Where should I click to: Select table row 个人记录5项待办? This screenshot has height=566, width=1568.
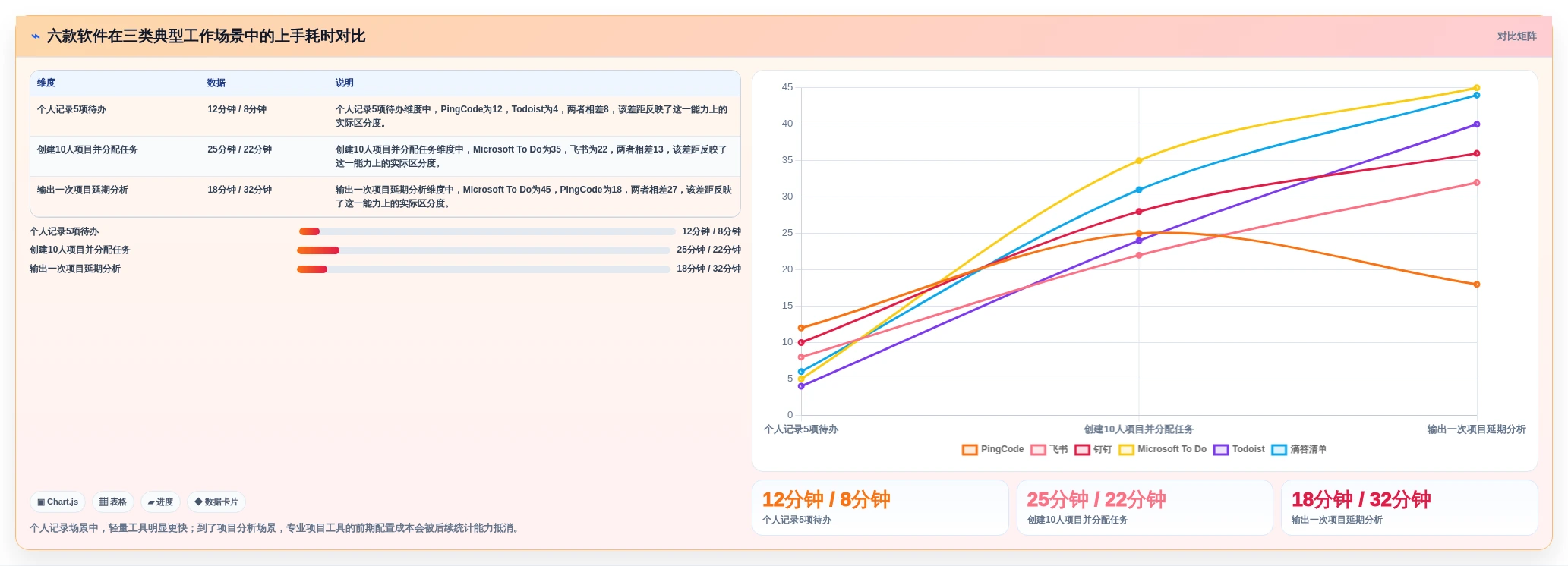tap(385, 116)
